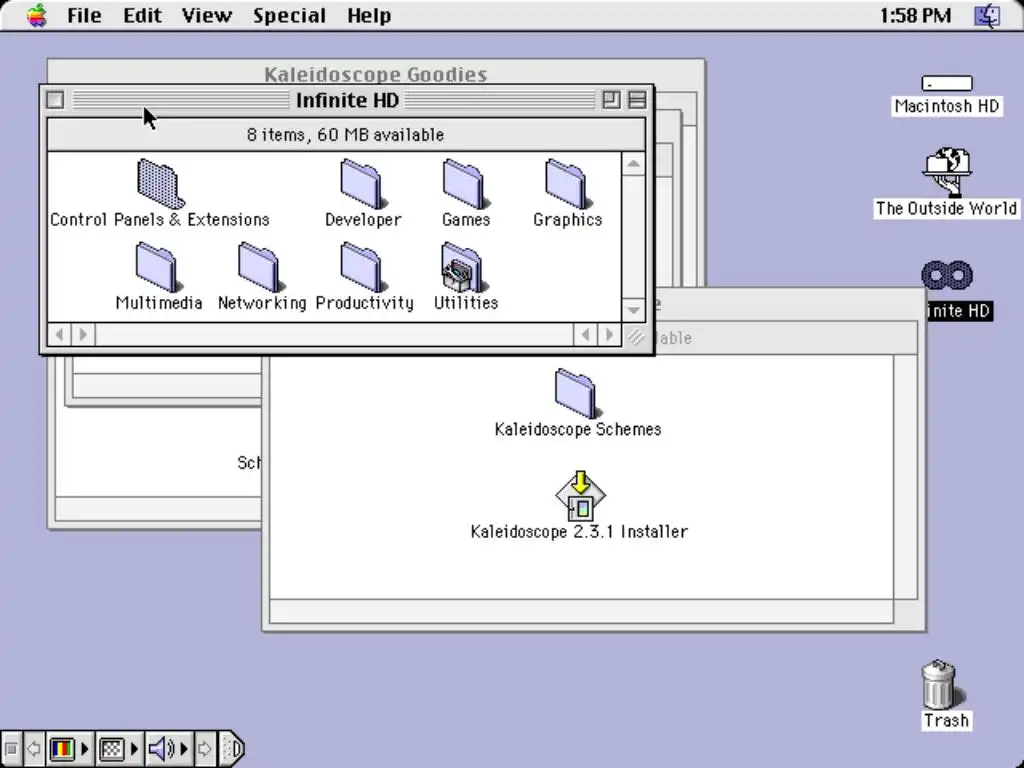This screenshot has height=768, width=1024.
Task: Click the left-end scroll left arrow in Infinite HD
Action: pos(59,335)
